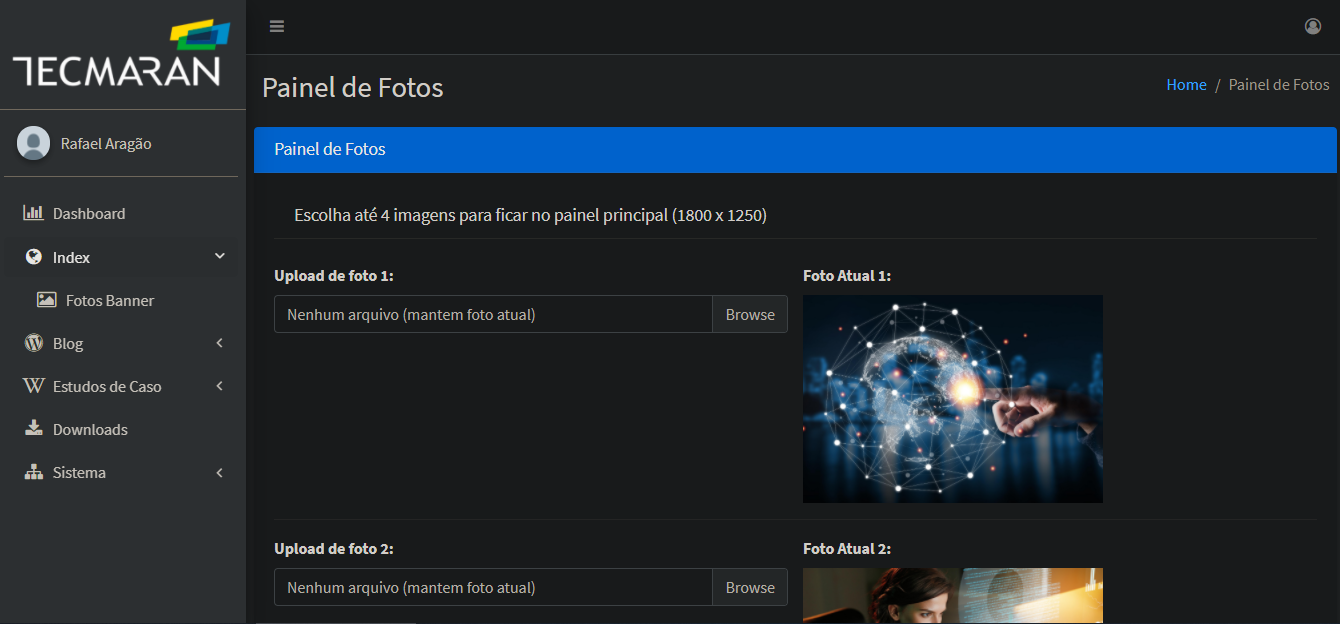The height and width of the screenshot is (624, 1340).
Task: Select the Index menu item
Action: (x=123, y=257)
